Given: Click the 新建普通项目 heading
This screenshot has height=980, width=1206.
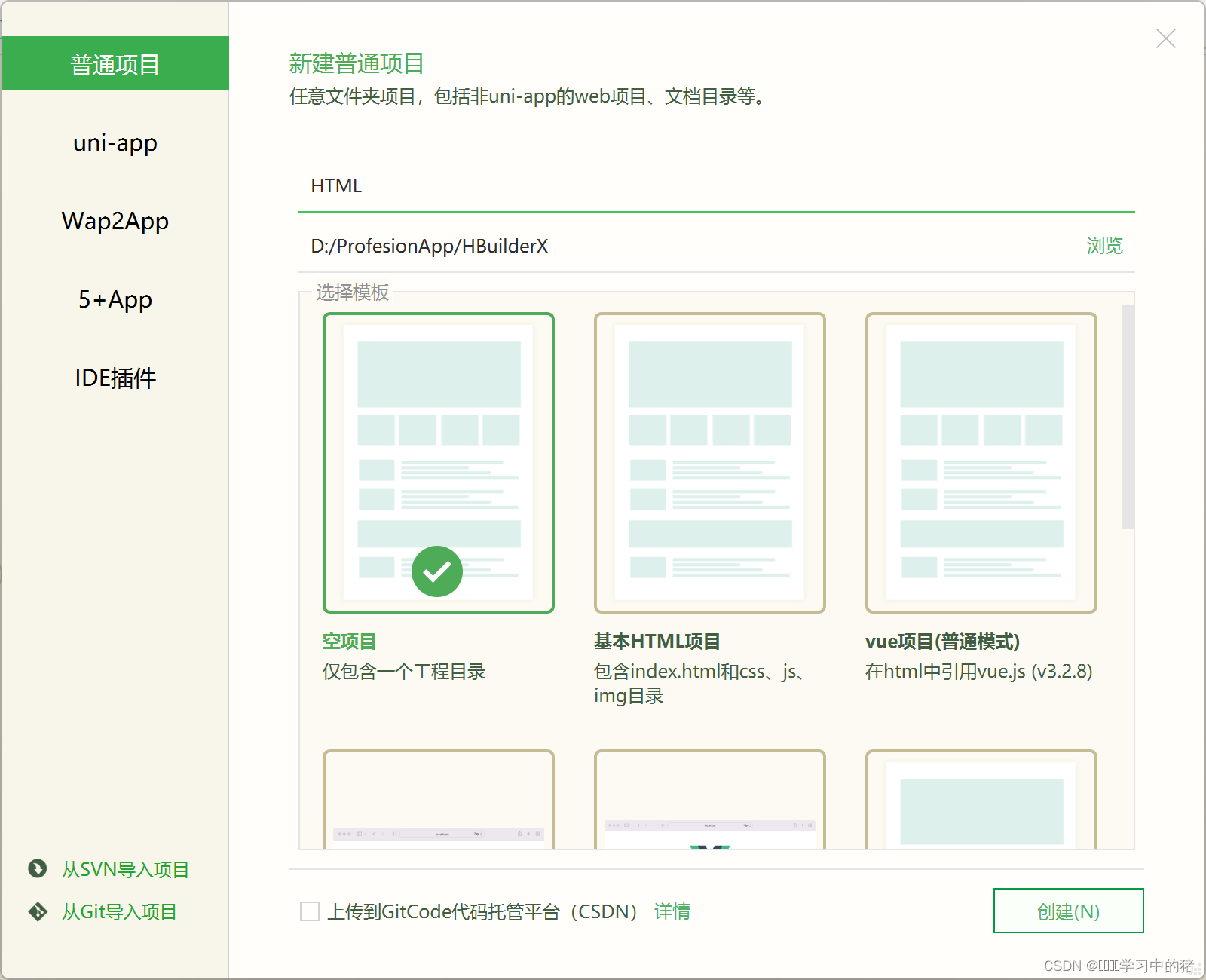Looking at the screenshot, I should point(357,63).
